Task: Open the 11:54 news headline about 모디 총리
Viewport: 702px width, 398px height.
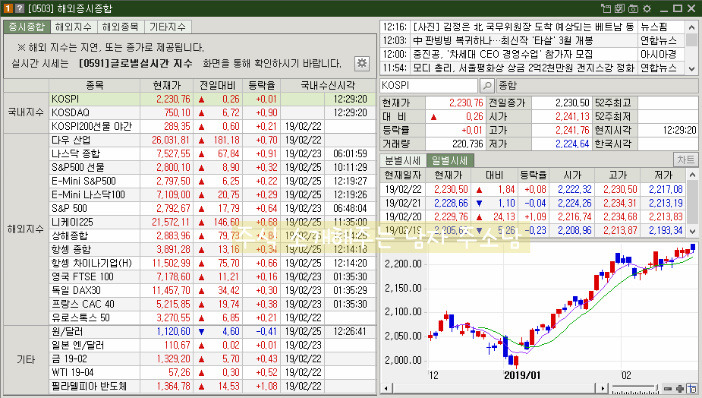Action: [523, 68]
